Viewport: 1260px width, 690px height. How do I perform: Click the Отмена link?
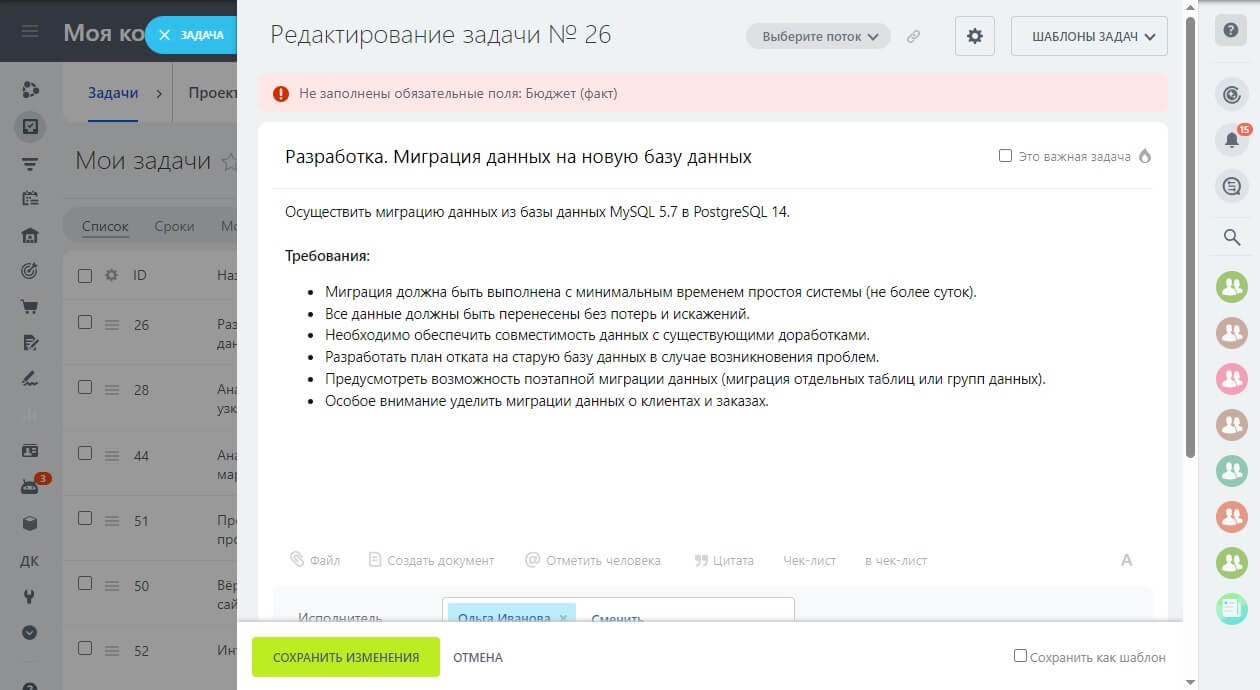click(x=478, y=657)
